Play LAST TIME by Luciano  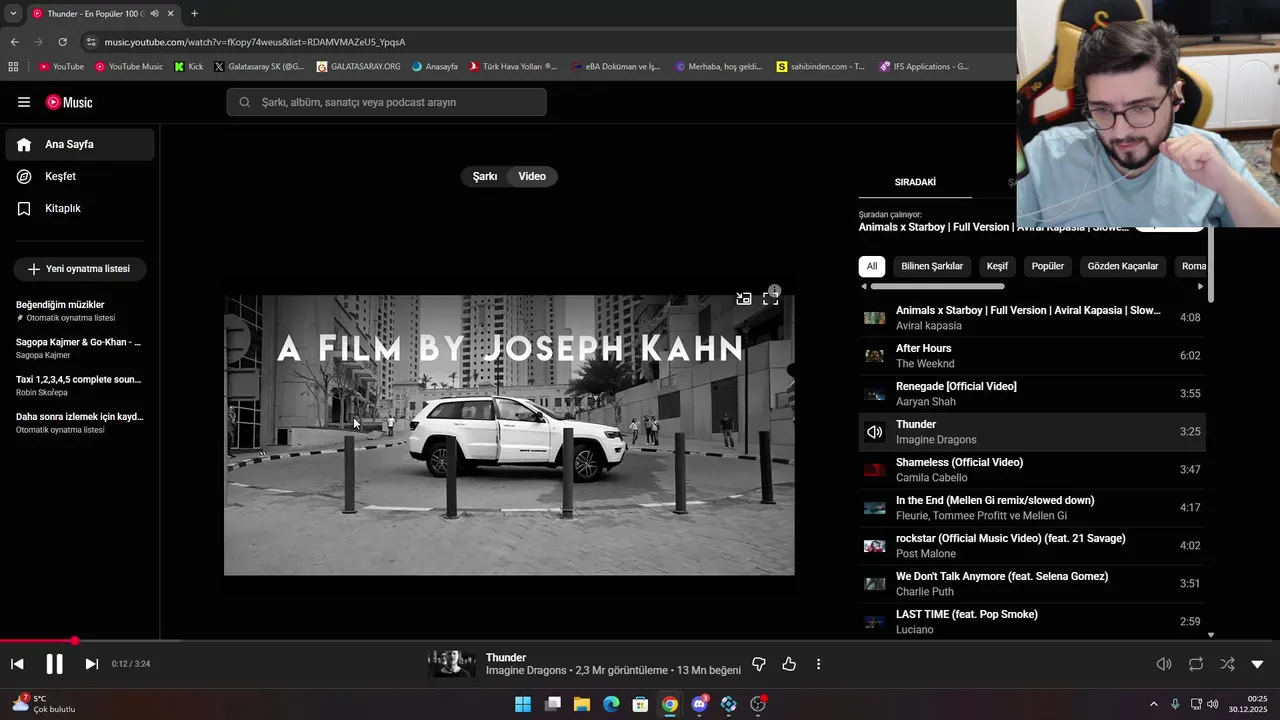(1032, 622)
